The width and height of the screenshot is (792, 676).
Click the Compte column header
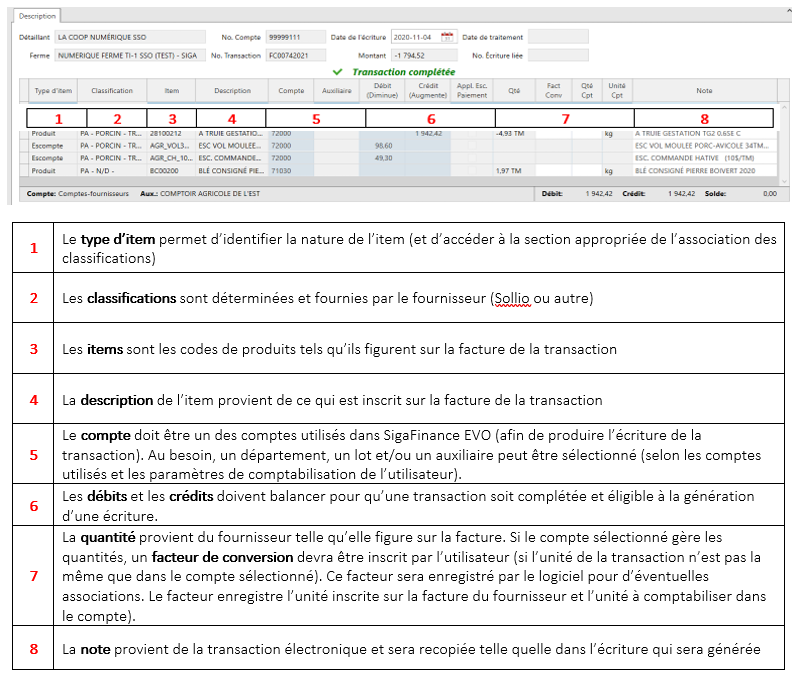coord(291,91)
